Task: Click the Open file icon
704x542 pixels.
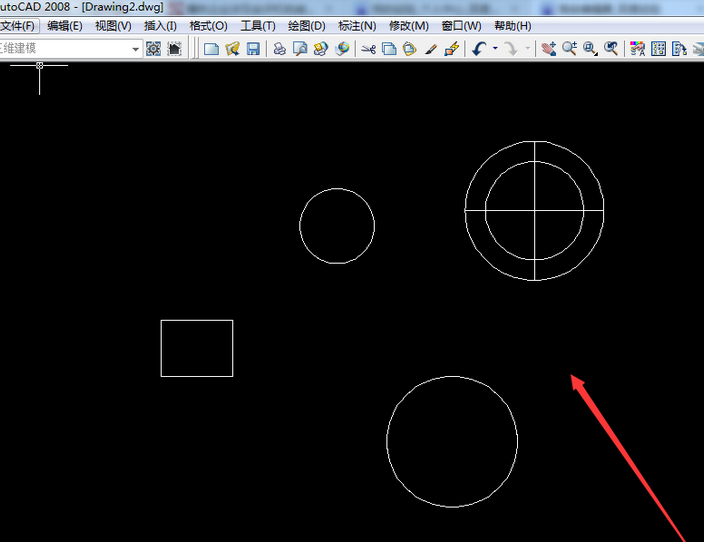Action: pos(232,48)
